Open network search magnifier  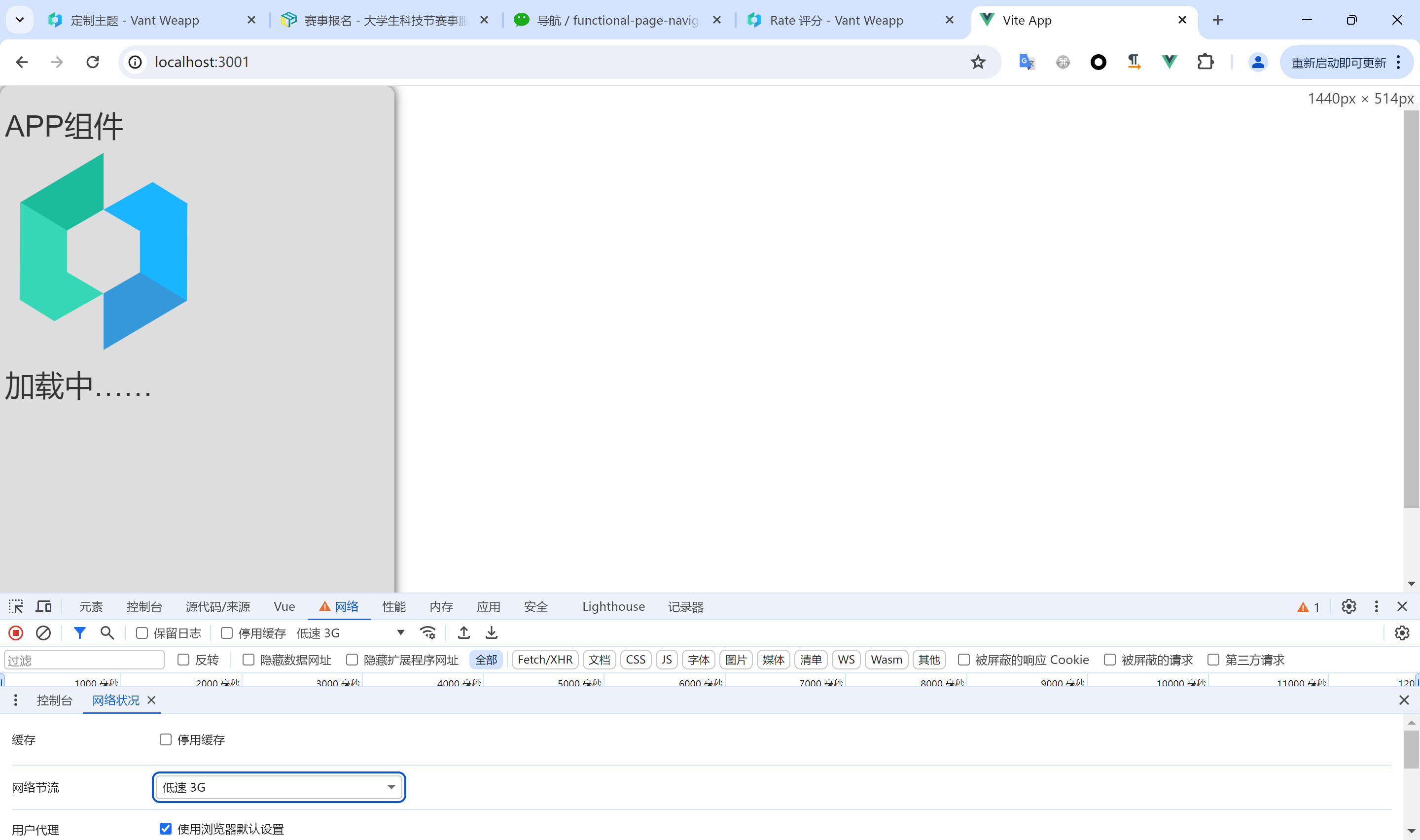107,633
